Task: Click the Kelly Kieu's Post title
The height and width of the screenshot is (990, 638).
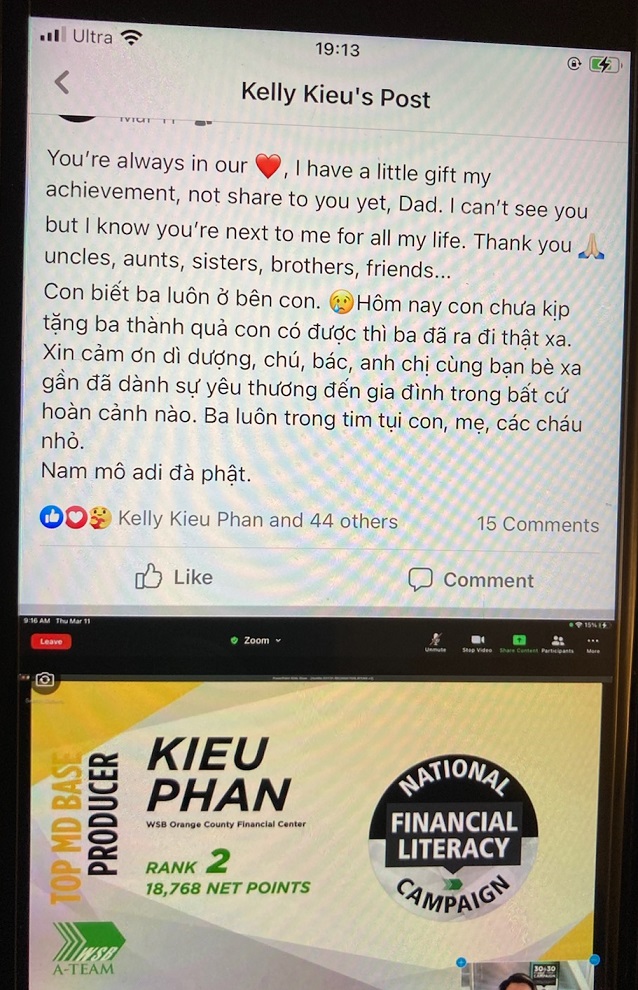Action: click(x=335, y=95)
